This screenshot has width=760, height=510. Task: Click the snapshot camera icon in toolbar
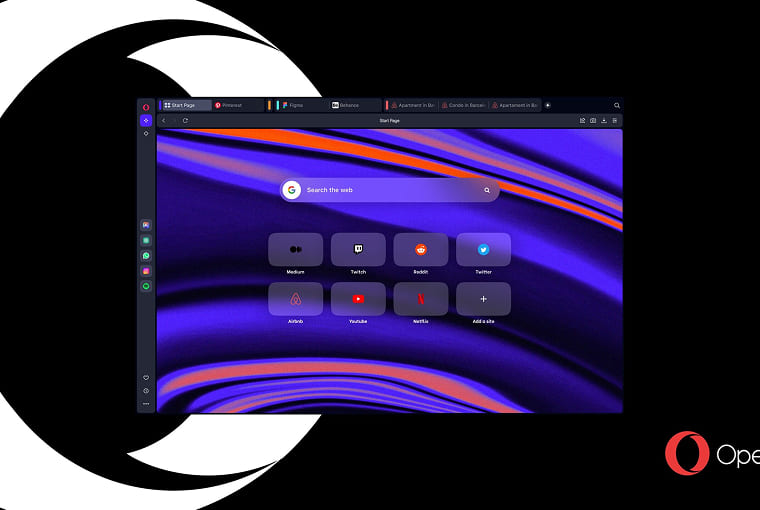coord(593,121)
